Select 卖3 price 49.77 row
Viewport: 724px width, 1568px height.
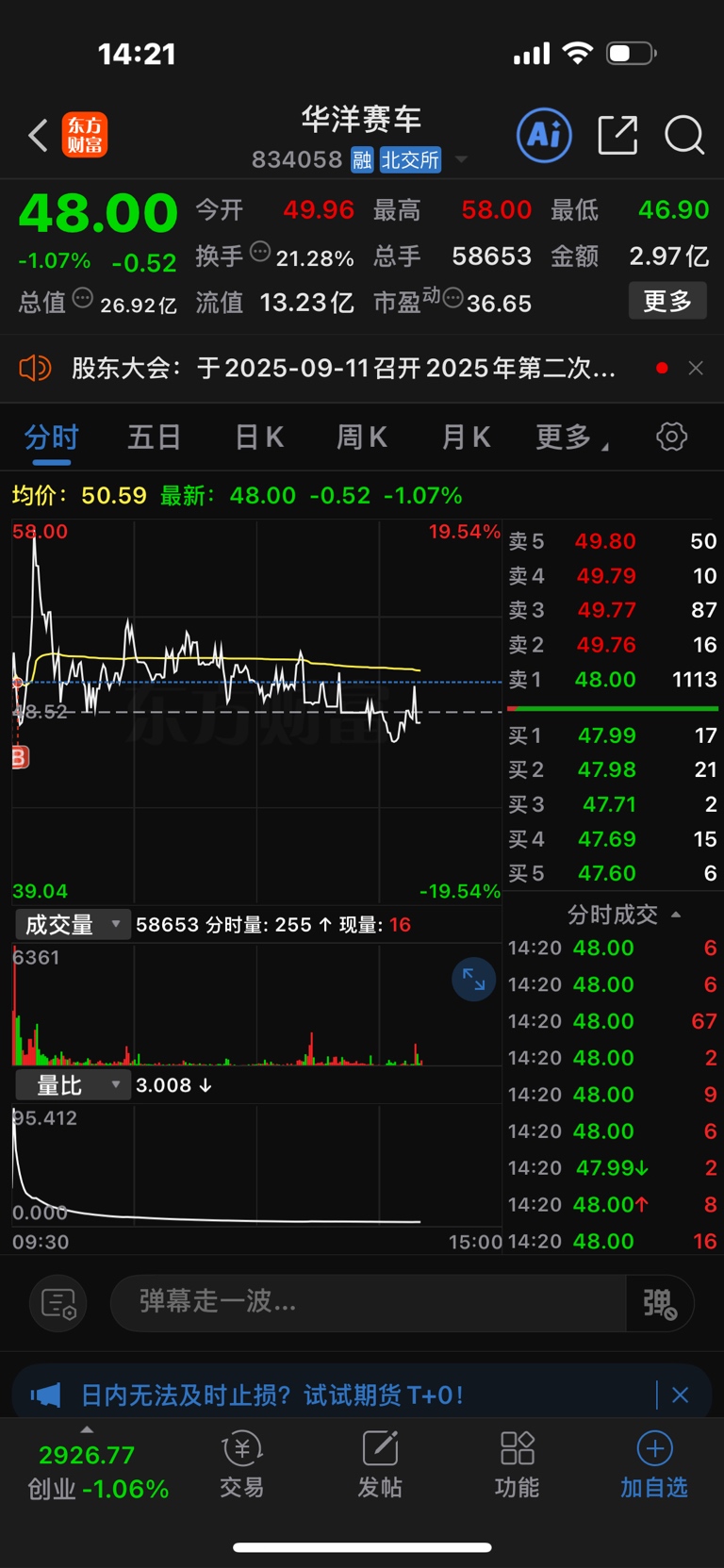pyautogui.click(x=613, y=610)
